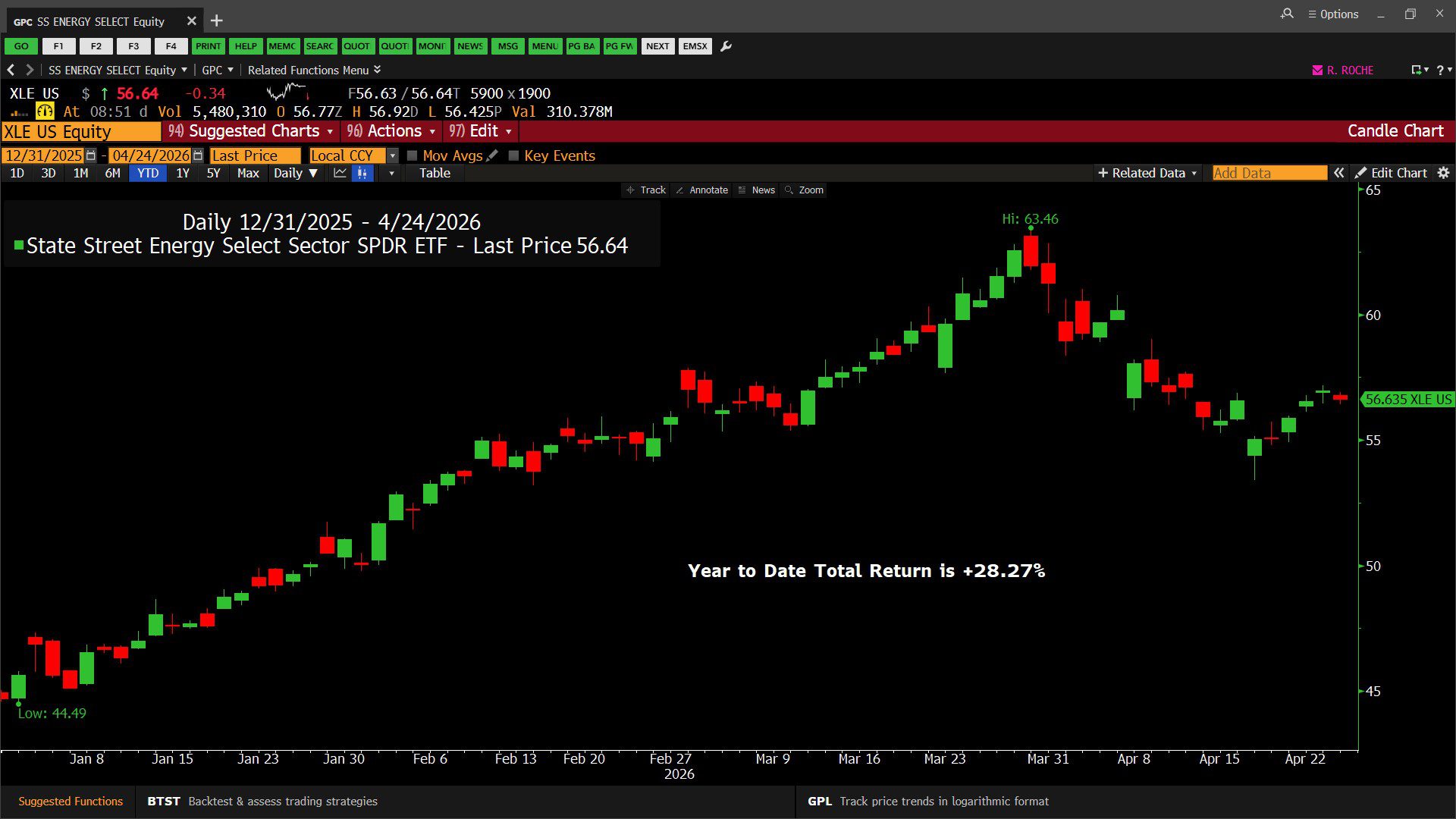Image resolution: width=1456 pixels, height=819 pixels.
Task: Click the search magnifier in title bar
Action: click(x=1287, y=14)
